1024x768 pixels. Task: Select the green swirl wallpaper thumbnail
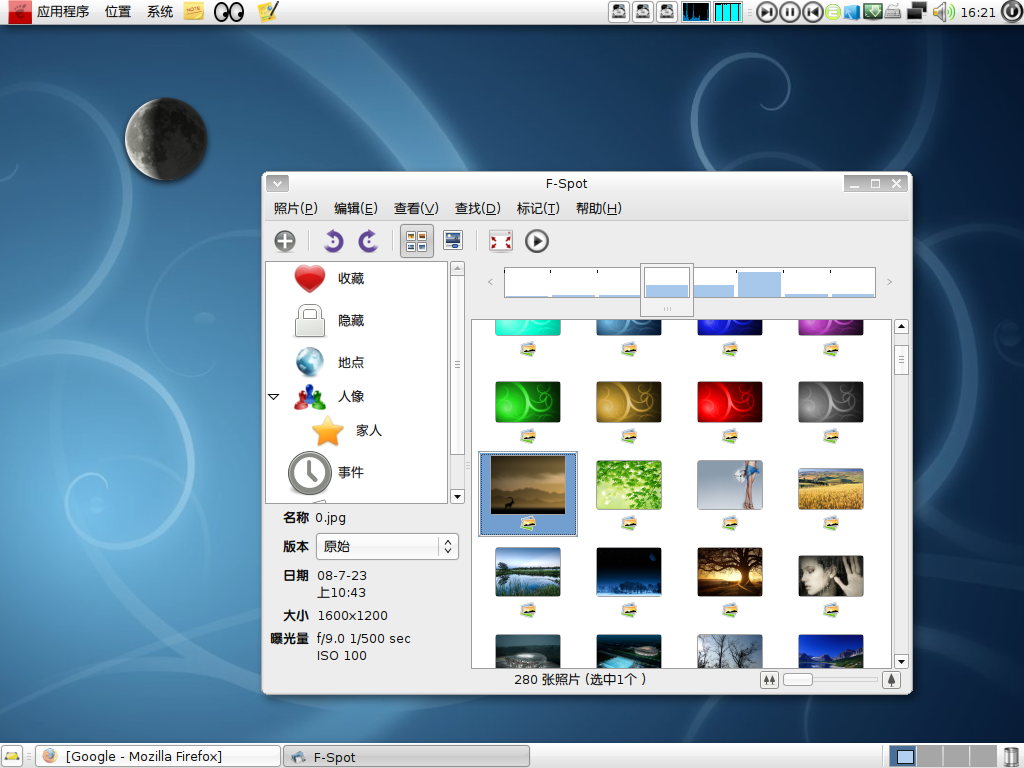[x=528, y=402]
